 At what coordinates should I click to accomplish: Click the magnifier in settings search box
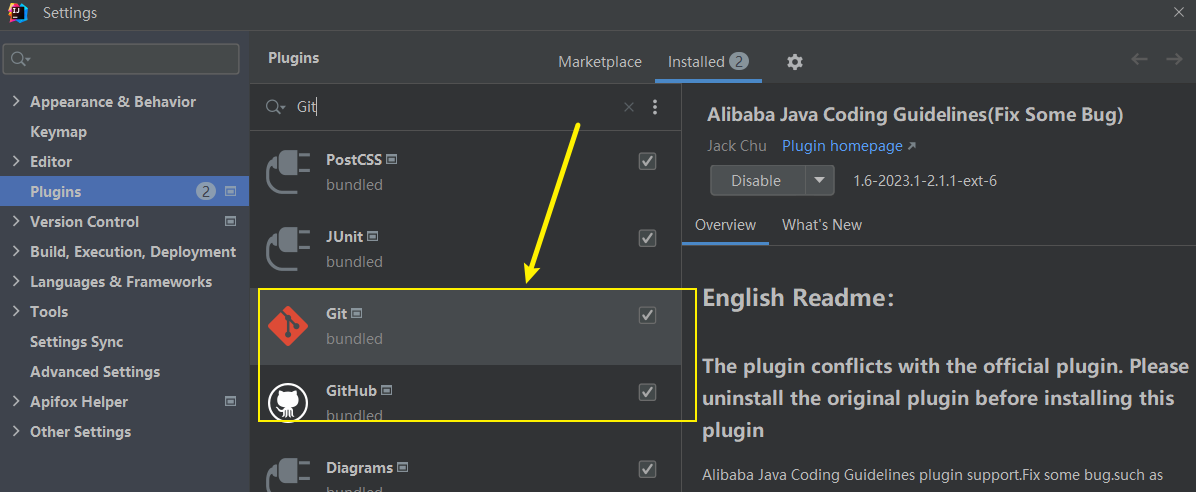coord(20,59)
